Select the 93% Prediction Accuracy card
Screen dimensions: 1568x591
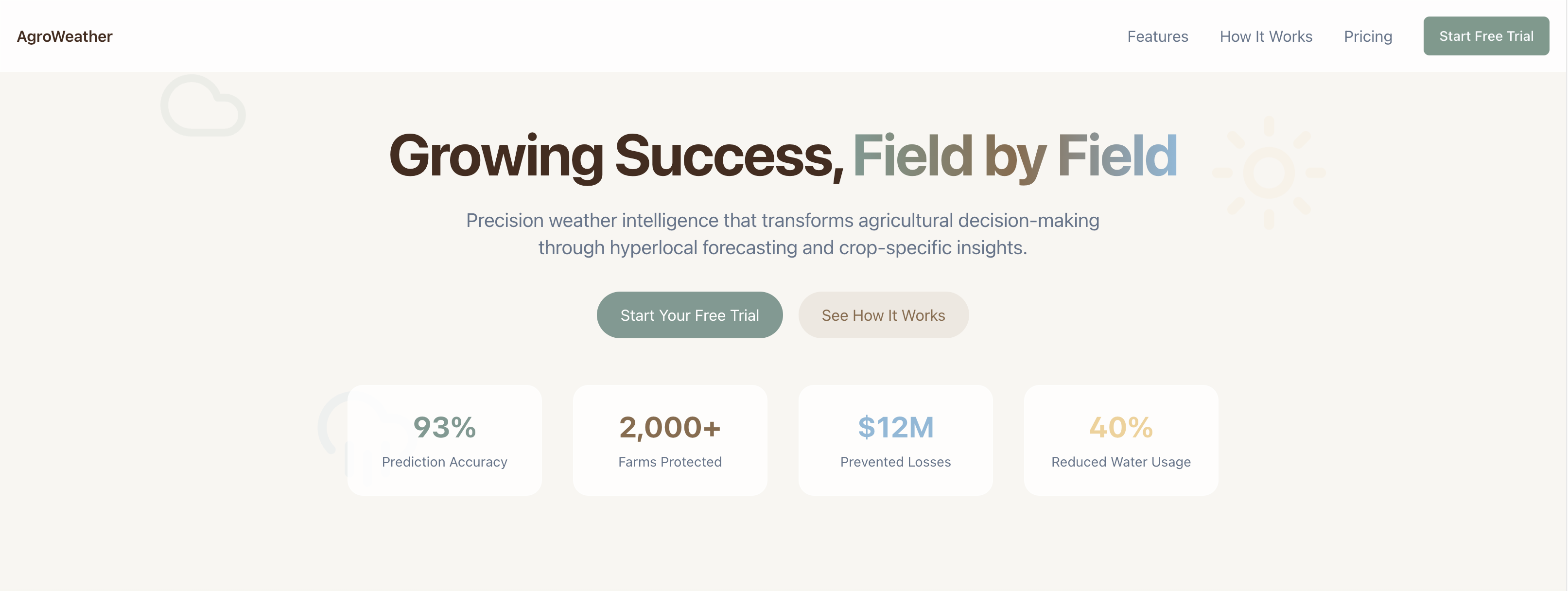pos(444,440)
